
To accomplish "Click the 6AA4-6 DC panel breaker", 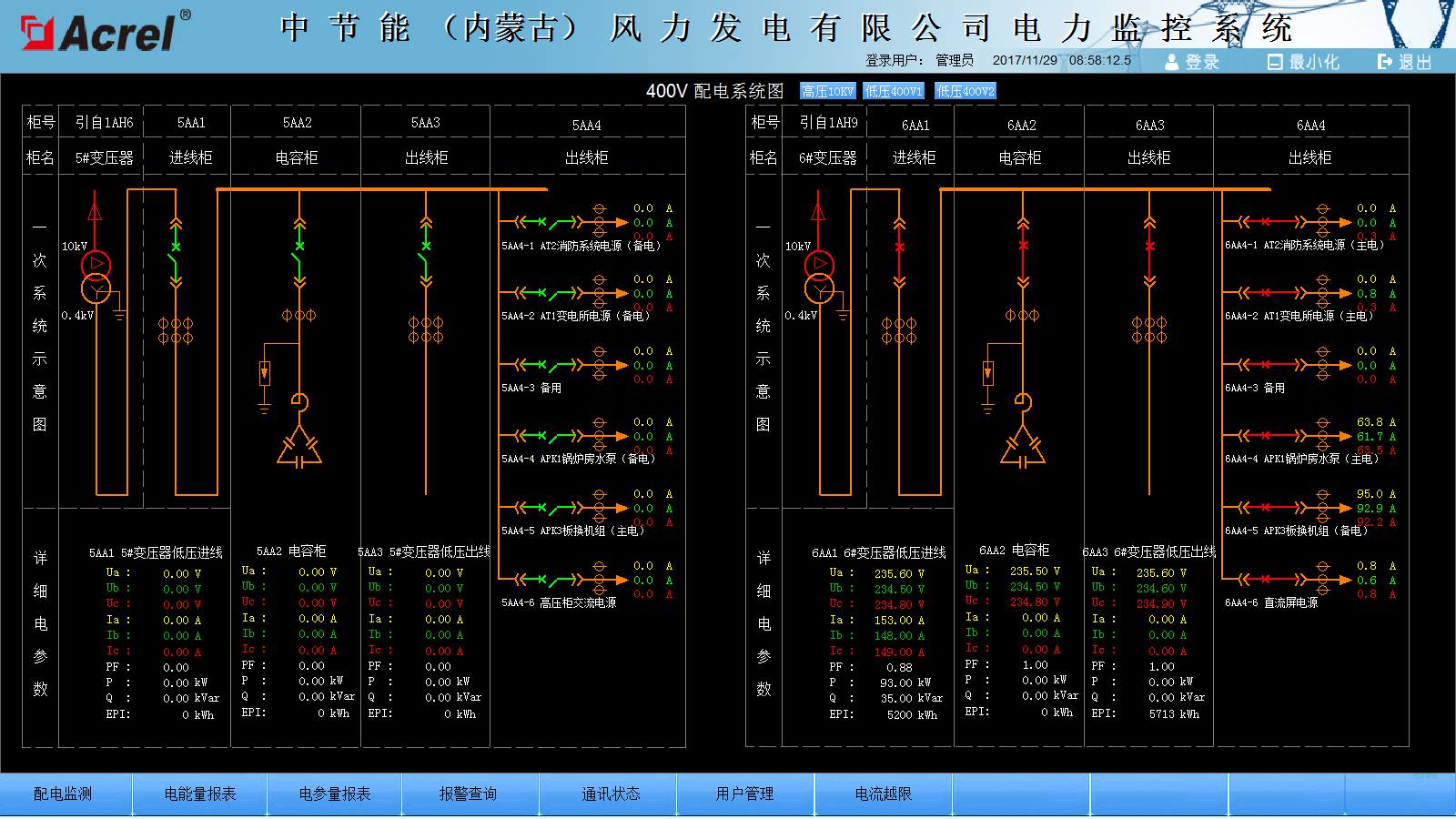I will click(1271, 579).
